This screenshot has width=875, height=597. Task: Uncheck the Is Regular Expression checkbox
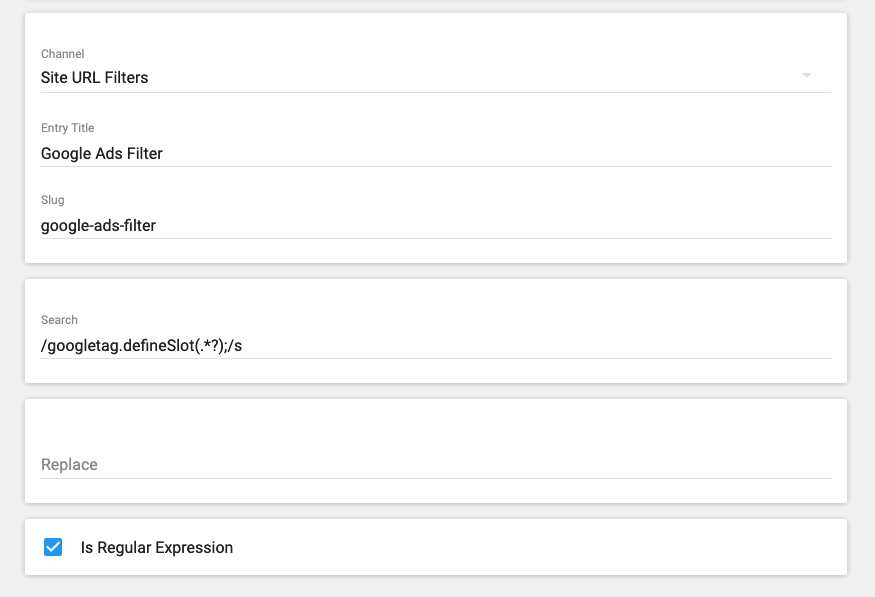[53, 547]
